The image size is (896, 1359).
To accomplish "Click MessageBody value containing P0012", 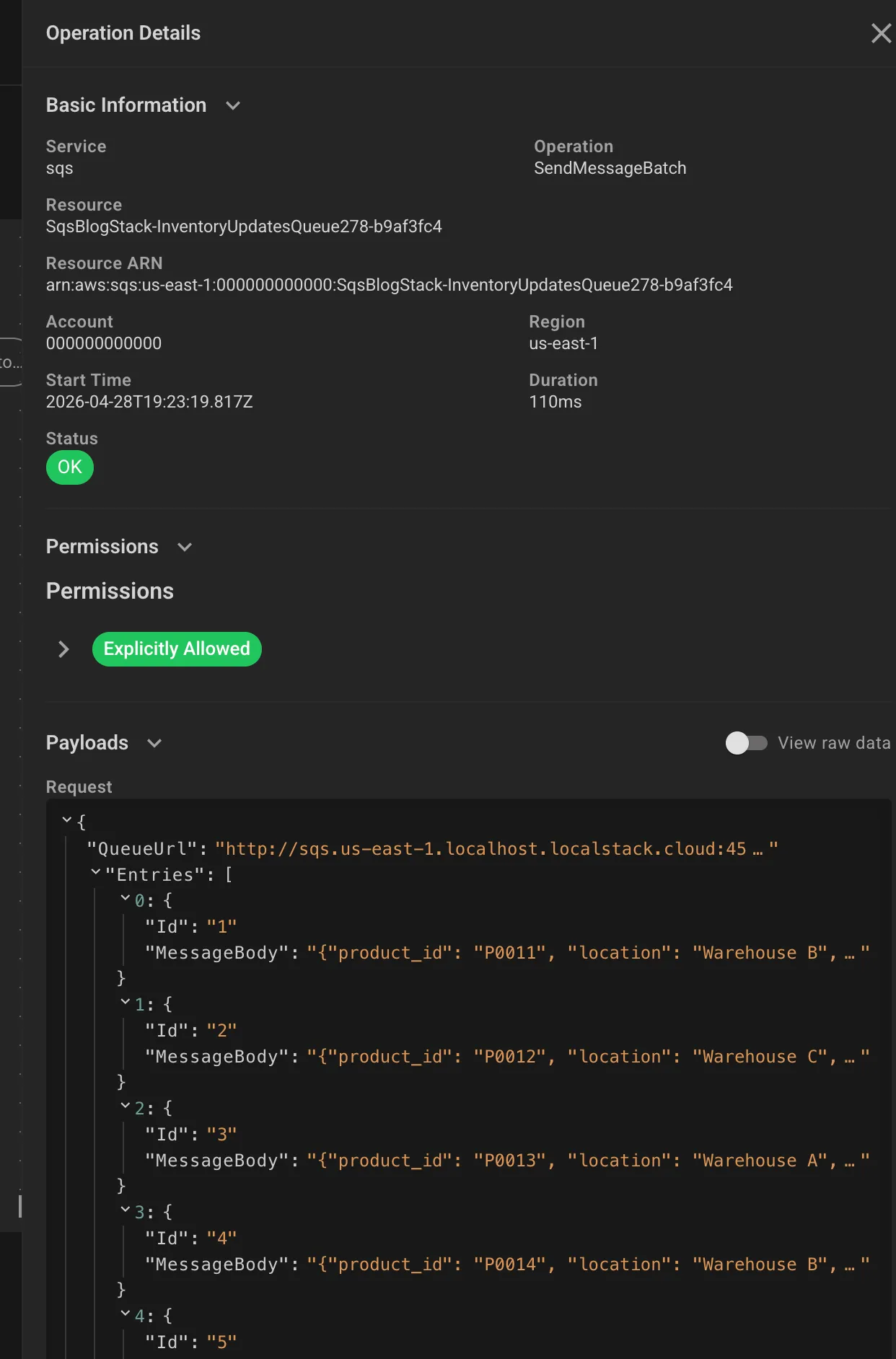I will (588, 1057).
